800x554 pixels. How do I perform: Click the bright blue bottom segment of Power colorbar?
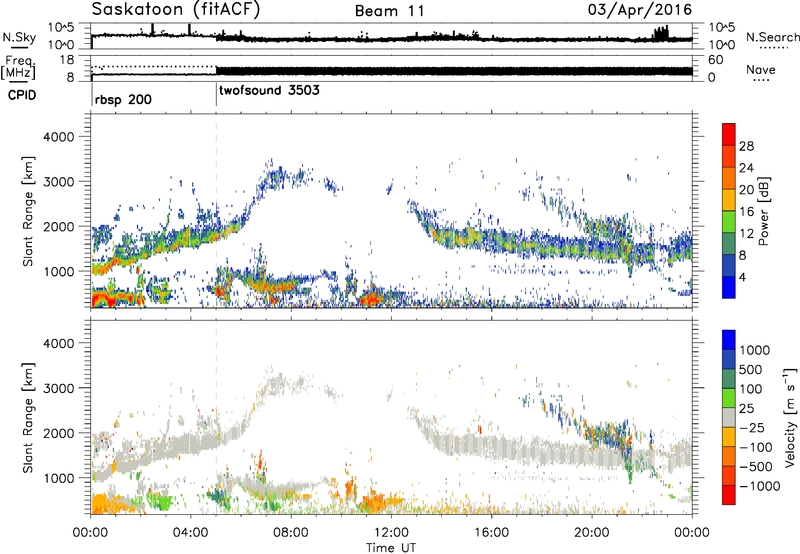[x=729, y=287]
